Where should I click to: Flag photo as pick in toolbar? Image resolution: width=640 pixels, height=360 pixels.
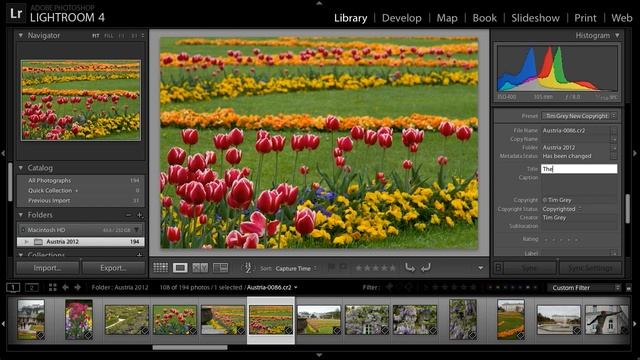[332, 267]
